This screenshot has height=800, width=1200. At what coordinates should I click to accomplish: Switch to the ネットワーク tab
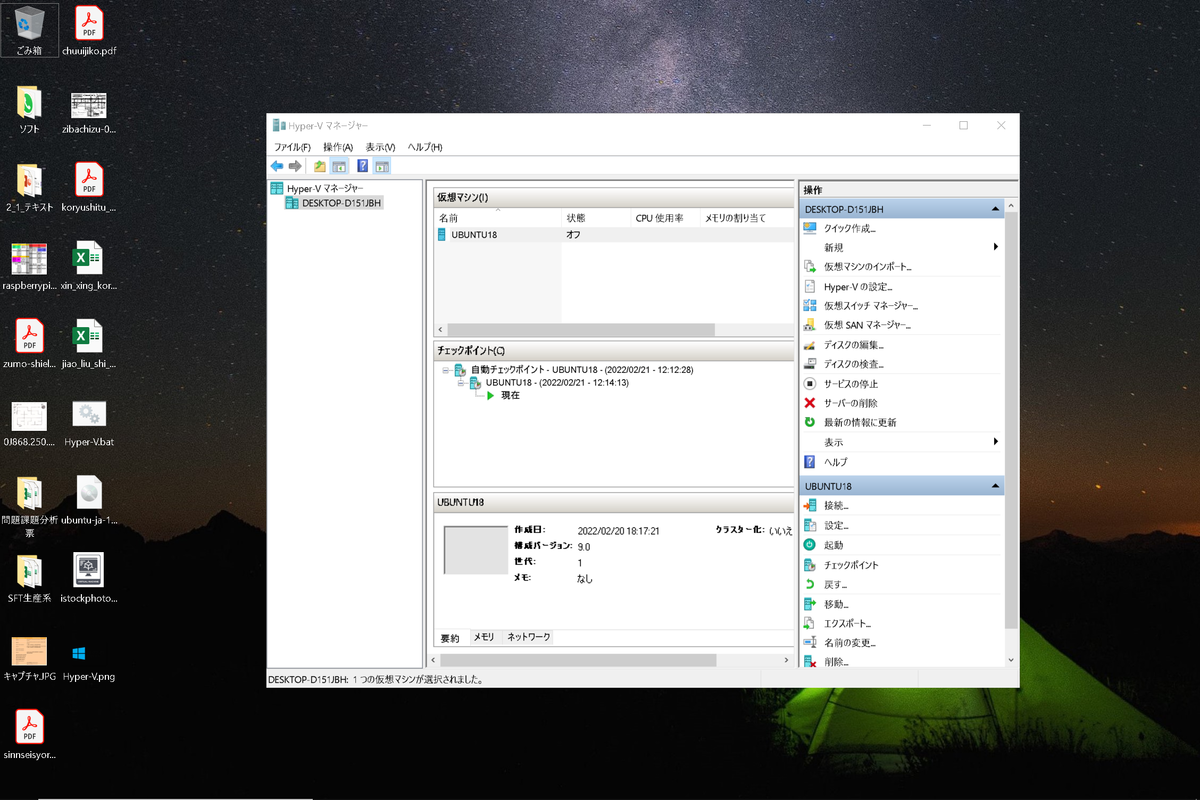[528, 637]
